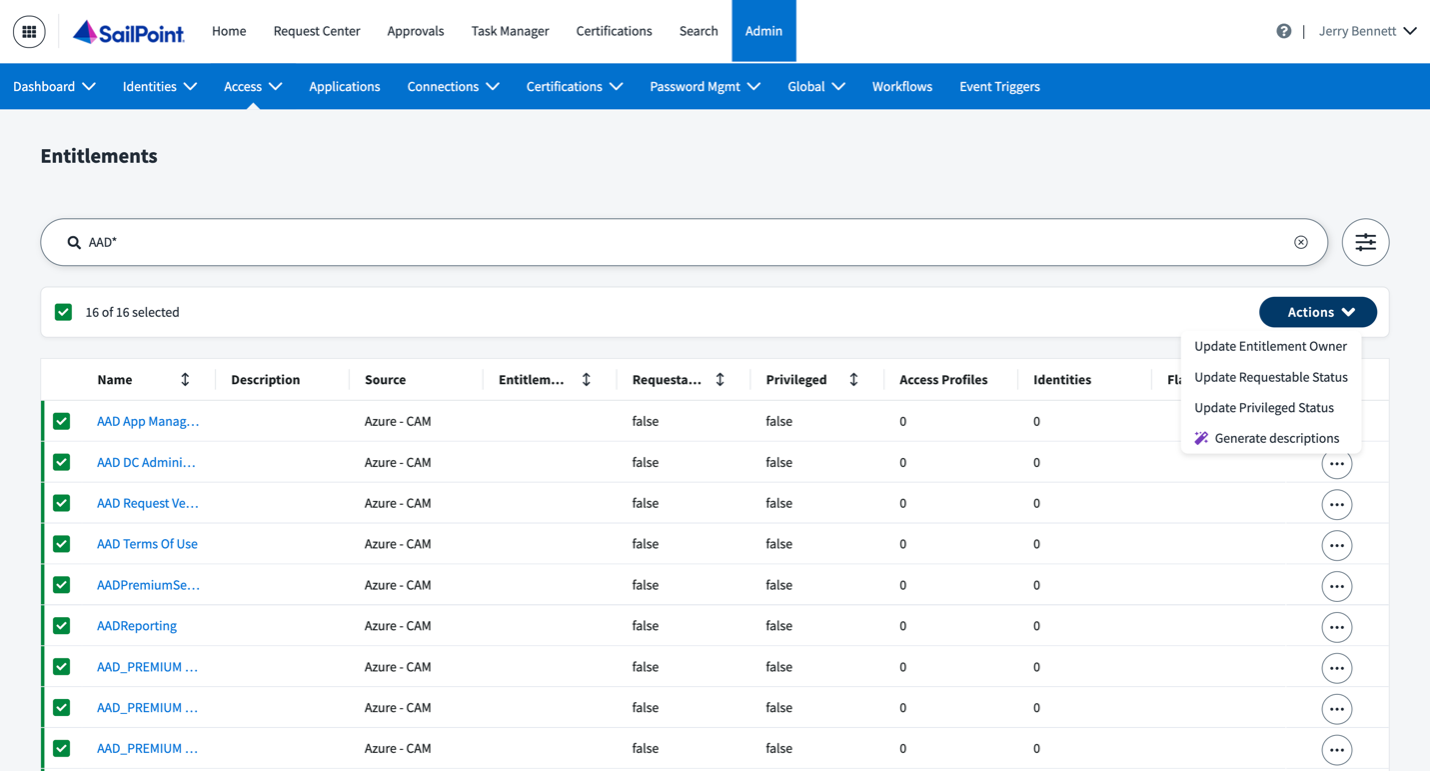Click inside the entitlement search field
Viewport: 1430px width, 776px height.
pyautogui.click(x=400, y=242)
